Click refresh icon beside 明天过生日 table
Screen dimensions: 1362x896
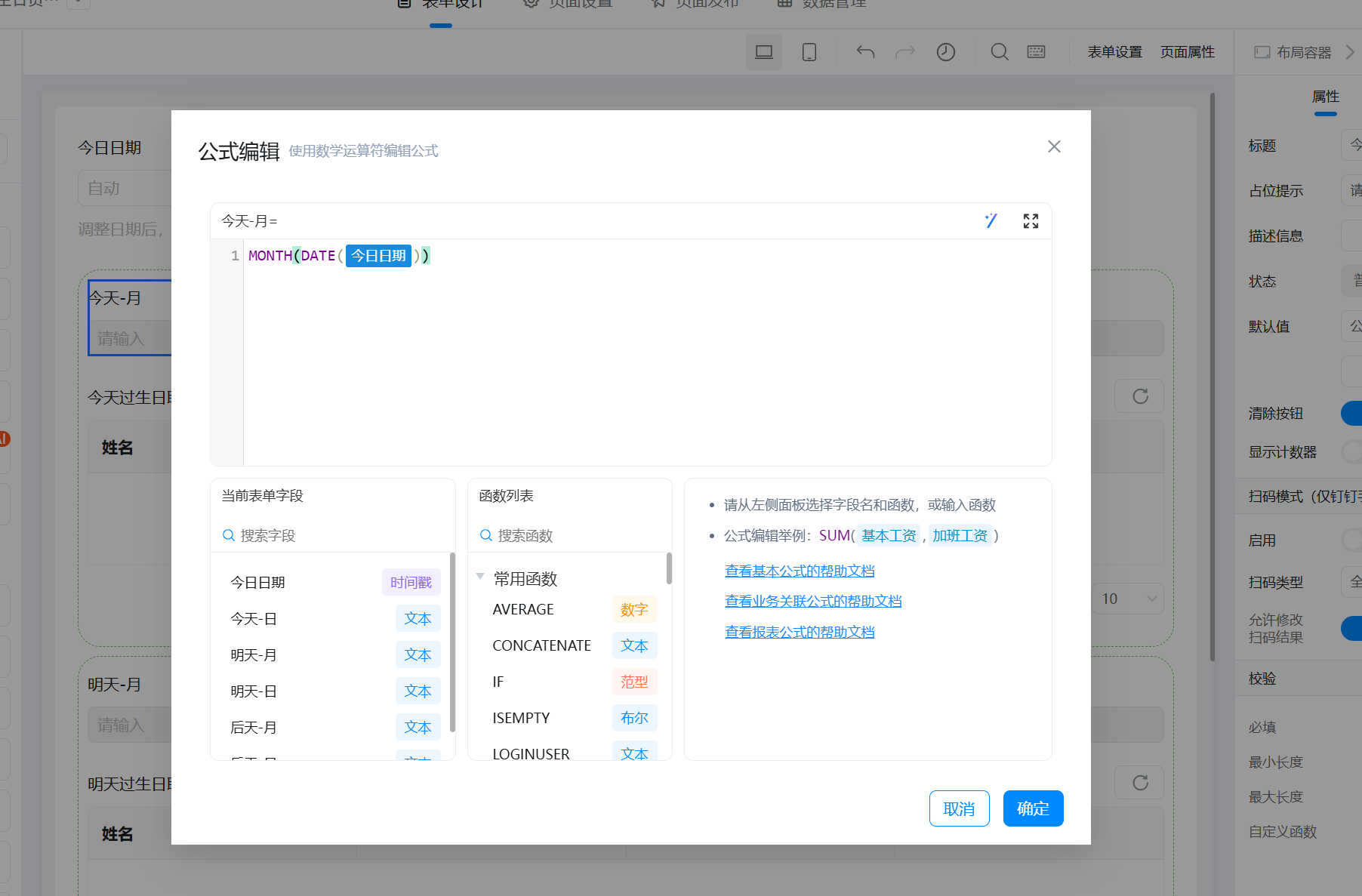click(1139, 783)
